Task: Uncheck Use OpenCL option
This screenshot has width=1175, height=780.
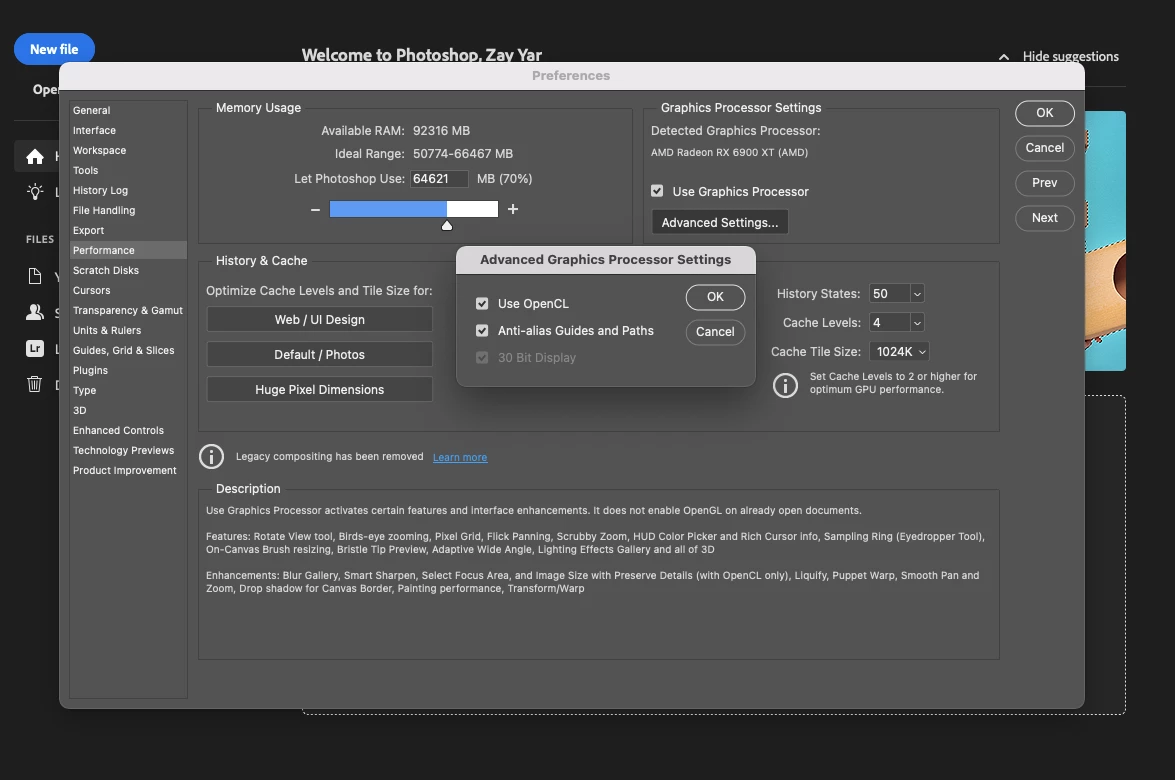Action: 482,303
